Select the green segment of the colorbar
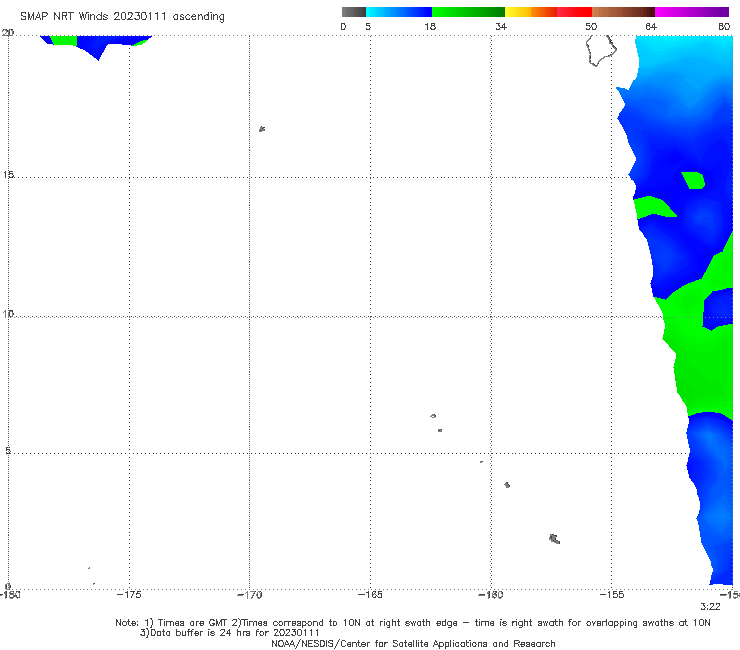The image size is (740, 650). pyautogui.click(x=468, y=12)
